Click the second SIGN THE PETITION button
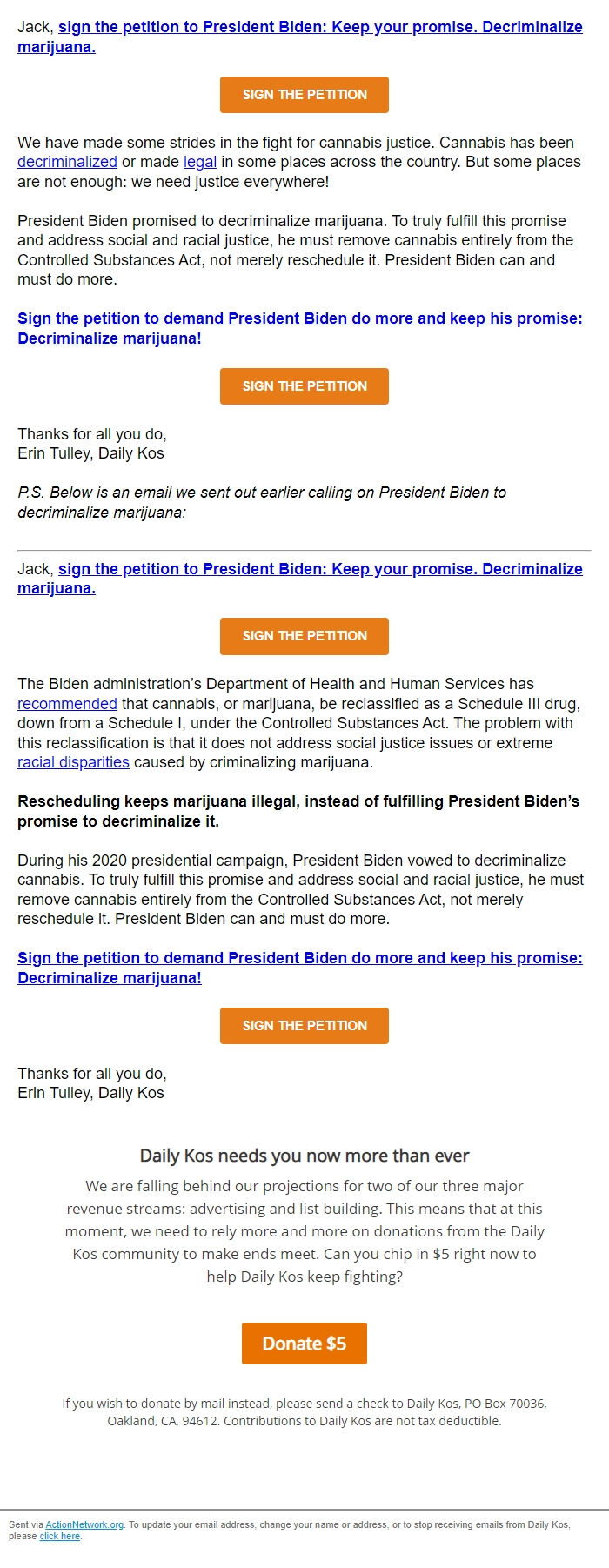 (x=304, y=385)
